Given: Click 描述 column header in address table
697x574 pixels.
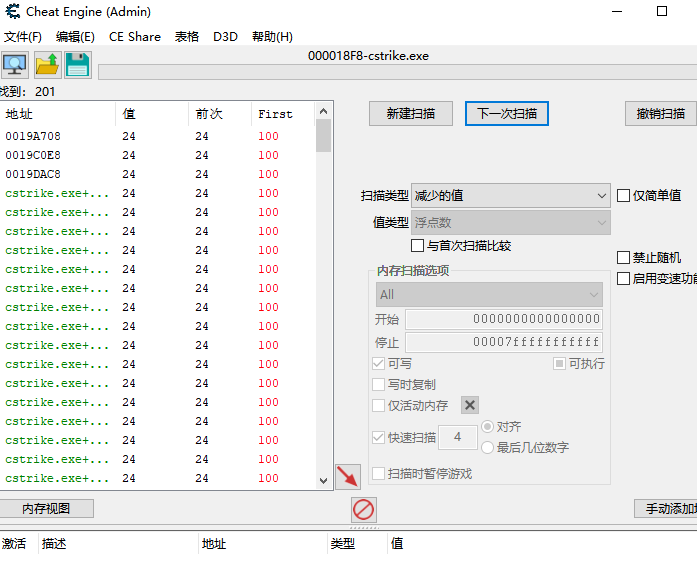Looking at the screenshot, I should click(x=118, y=543).
